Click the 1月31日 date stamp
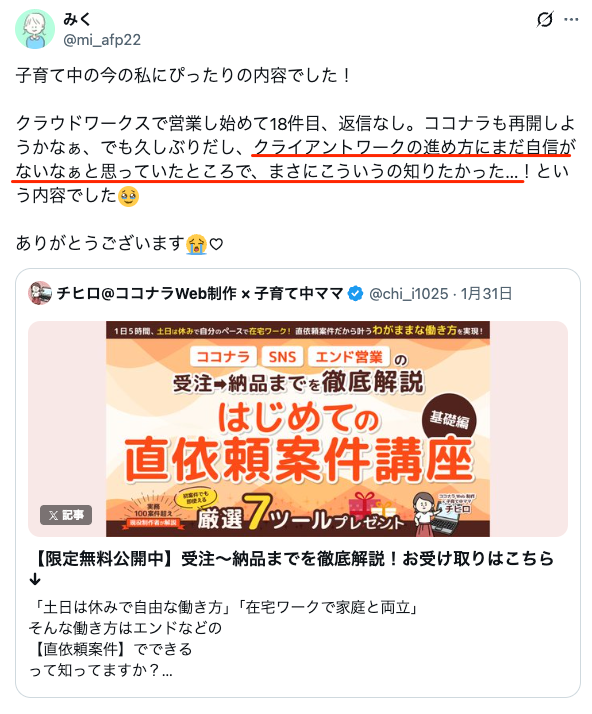The image size is (592, 714). point(486,294)
